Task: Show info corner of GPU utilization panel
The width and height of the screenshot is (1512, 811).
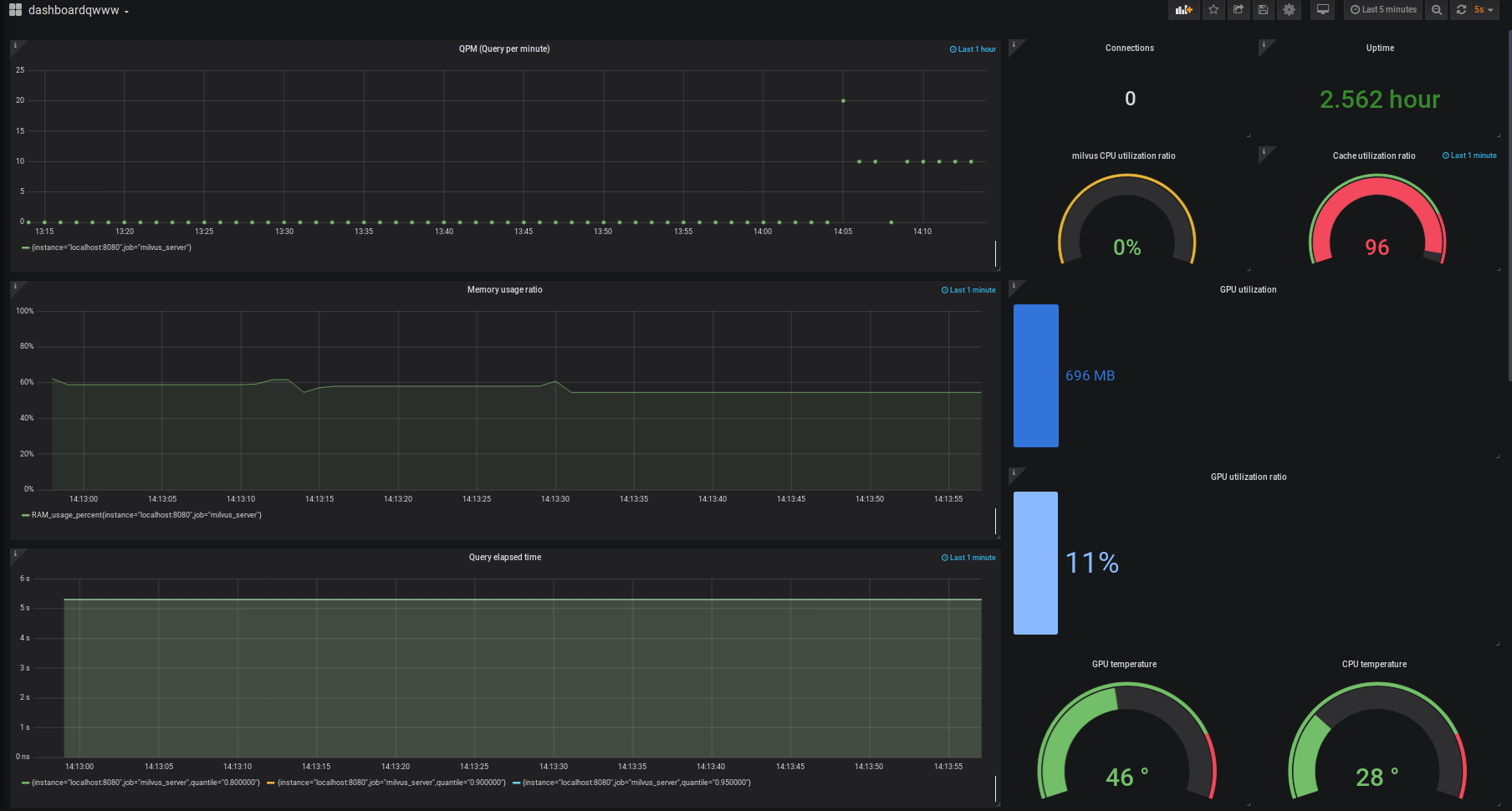Action: 1014,287
